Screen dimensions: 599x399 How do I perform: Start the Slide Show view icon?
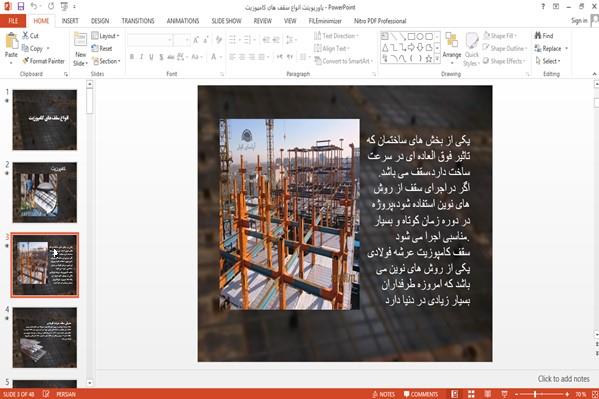(x=504, y=394)
